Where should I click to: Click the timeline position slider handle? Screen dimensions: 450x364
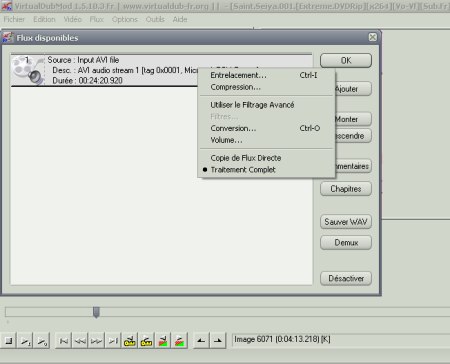(x=96, y=312)
